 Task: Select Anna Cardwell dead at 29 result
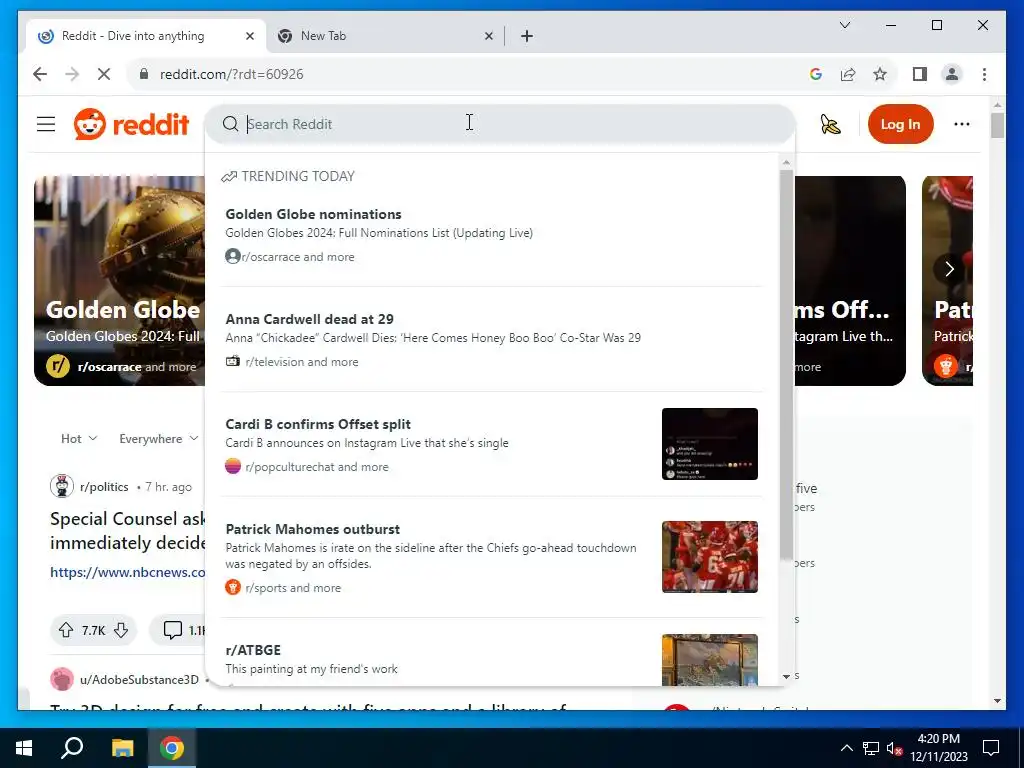tap(492, 340)
